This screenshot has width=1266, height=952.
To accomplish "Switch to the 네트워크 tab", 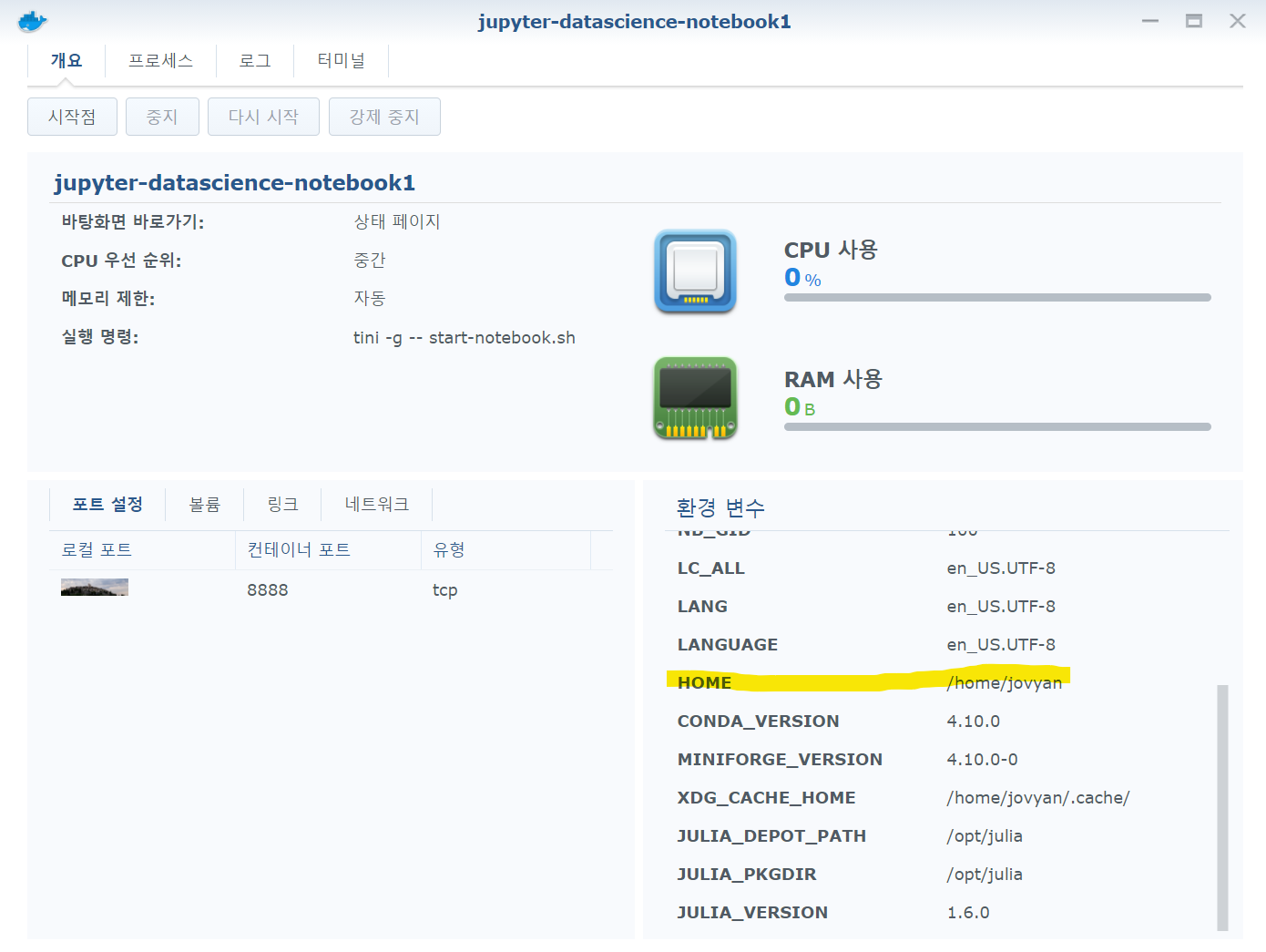I will 377,504.
